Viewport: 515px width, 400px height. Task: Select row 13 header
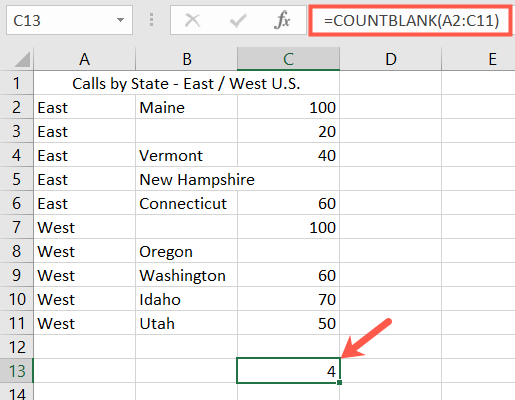[x=17, y=371]
